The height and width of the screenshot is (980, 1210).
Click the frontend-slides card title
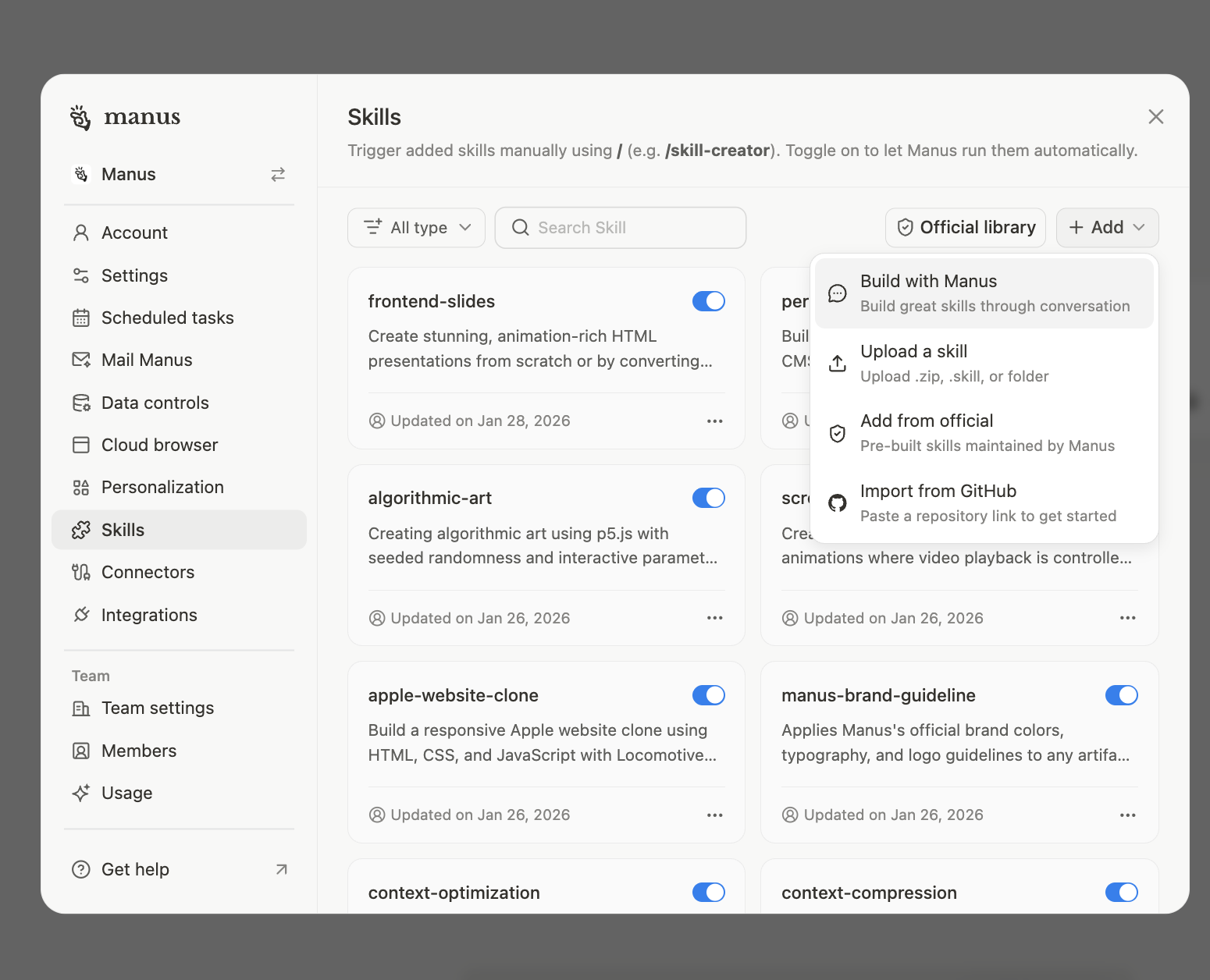pyautogui.click(x=432, y=301)
